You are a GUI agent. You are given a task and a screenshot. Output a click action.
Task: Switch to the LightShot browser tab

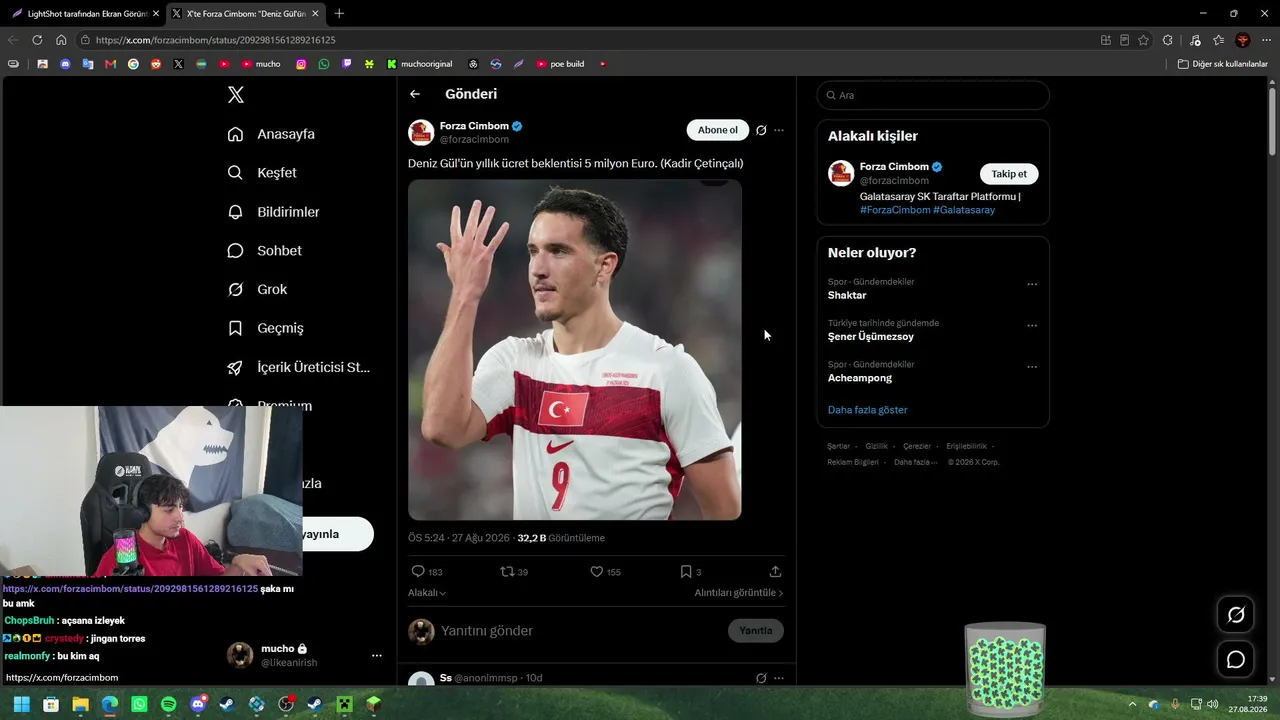pyautogui.click(x=84, y=14)
